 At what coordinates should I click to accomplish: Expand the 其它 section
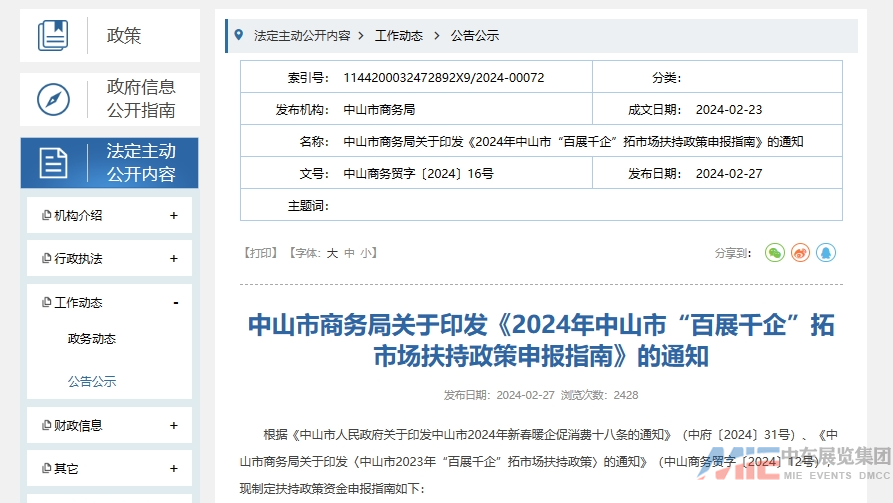coord(174,468)
